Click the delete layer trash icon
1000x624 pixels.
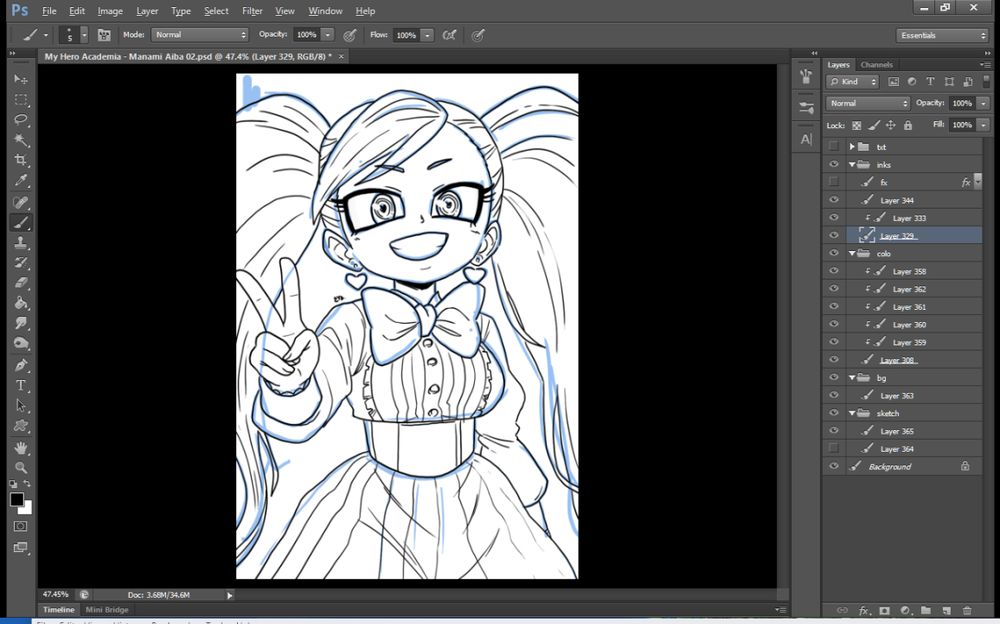967,611
